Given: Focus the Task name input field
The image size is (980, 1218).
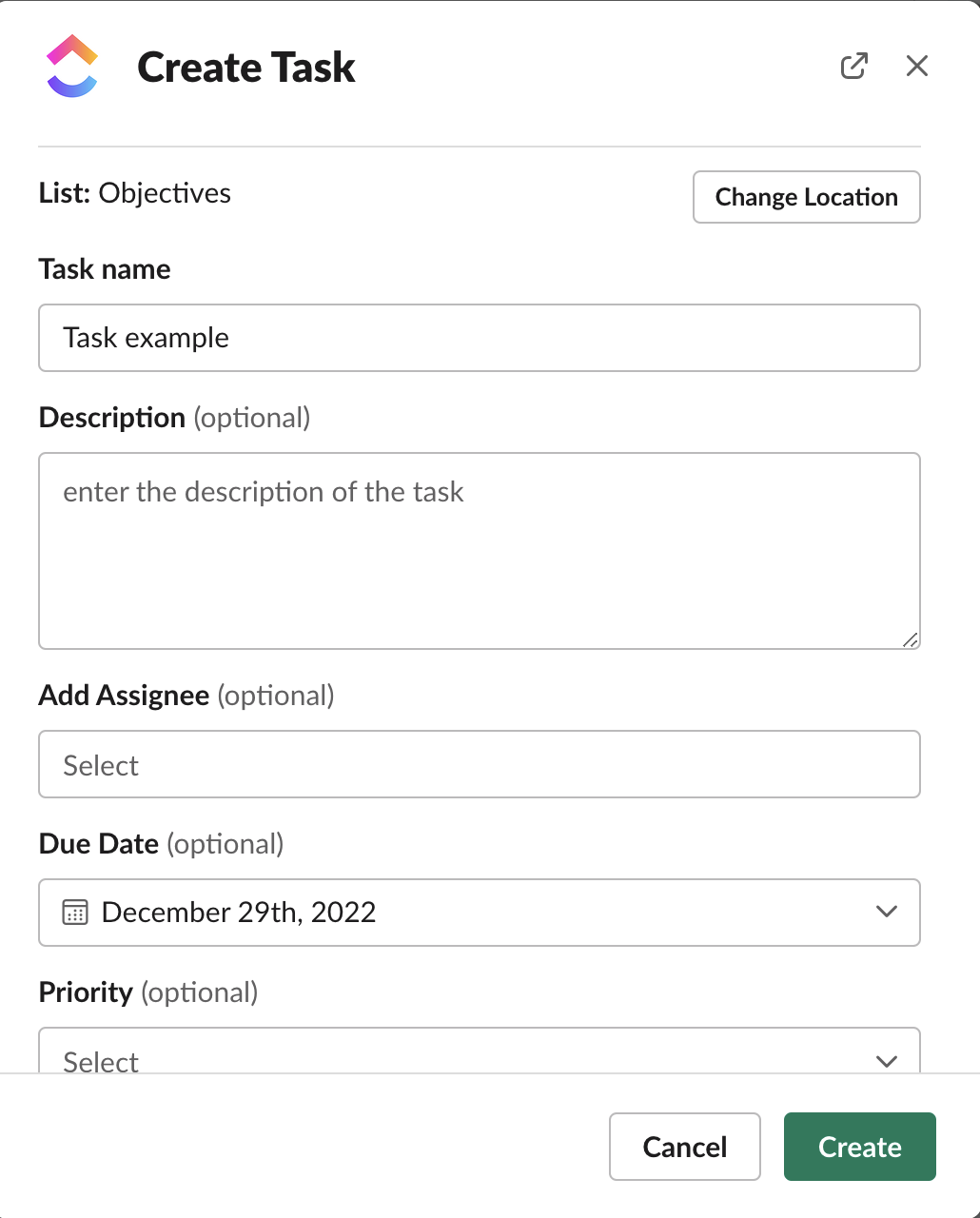Looking at the screenshot, I should (x=479, y=338).
